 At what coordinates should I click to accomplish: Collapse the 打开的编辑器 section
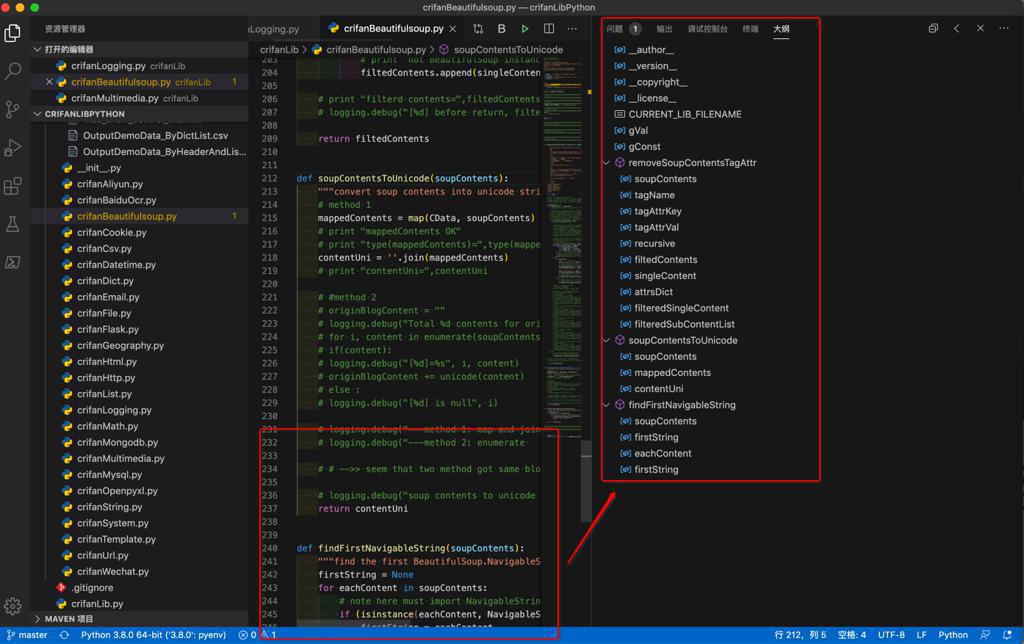coord(68,49)
